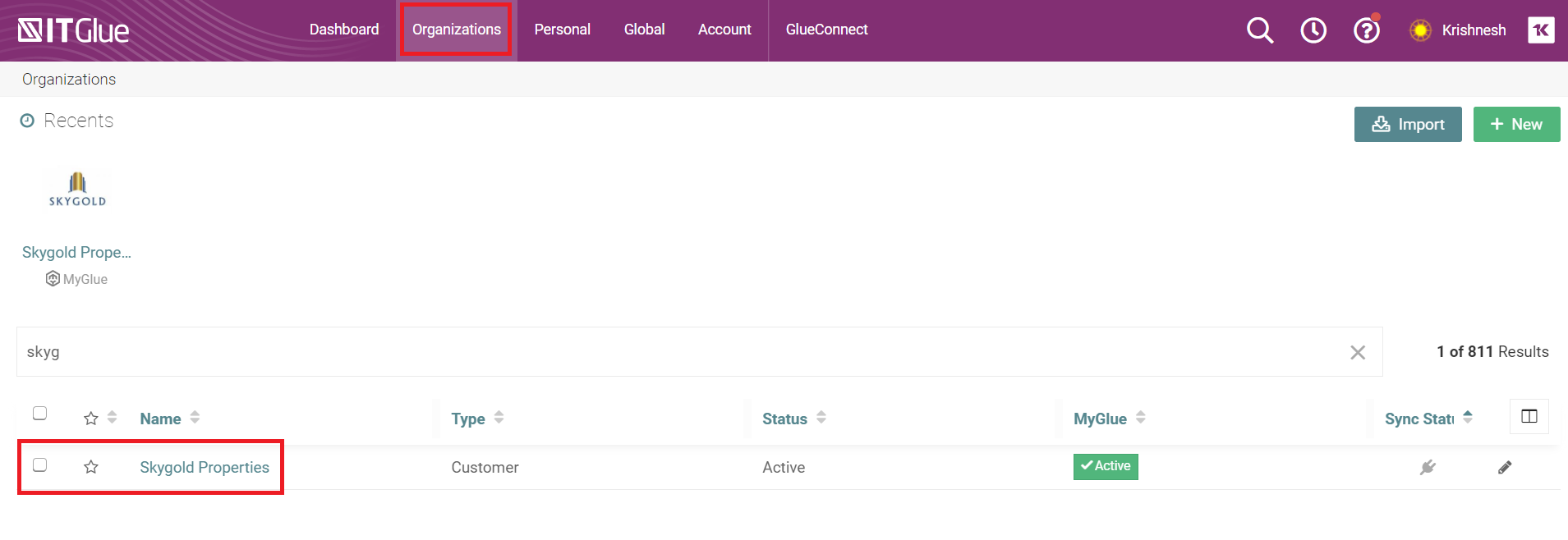Click the sync plug icon in Skygold row
Viewport: 1568px width, 540px height.
click(1428, 467)
